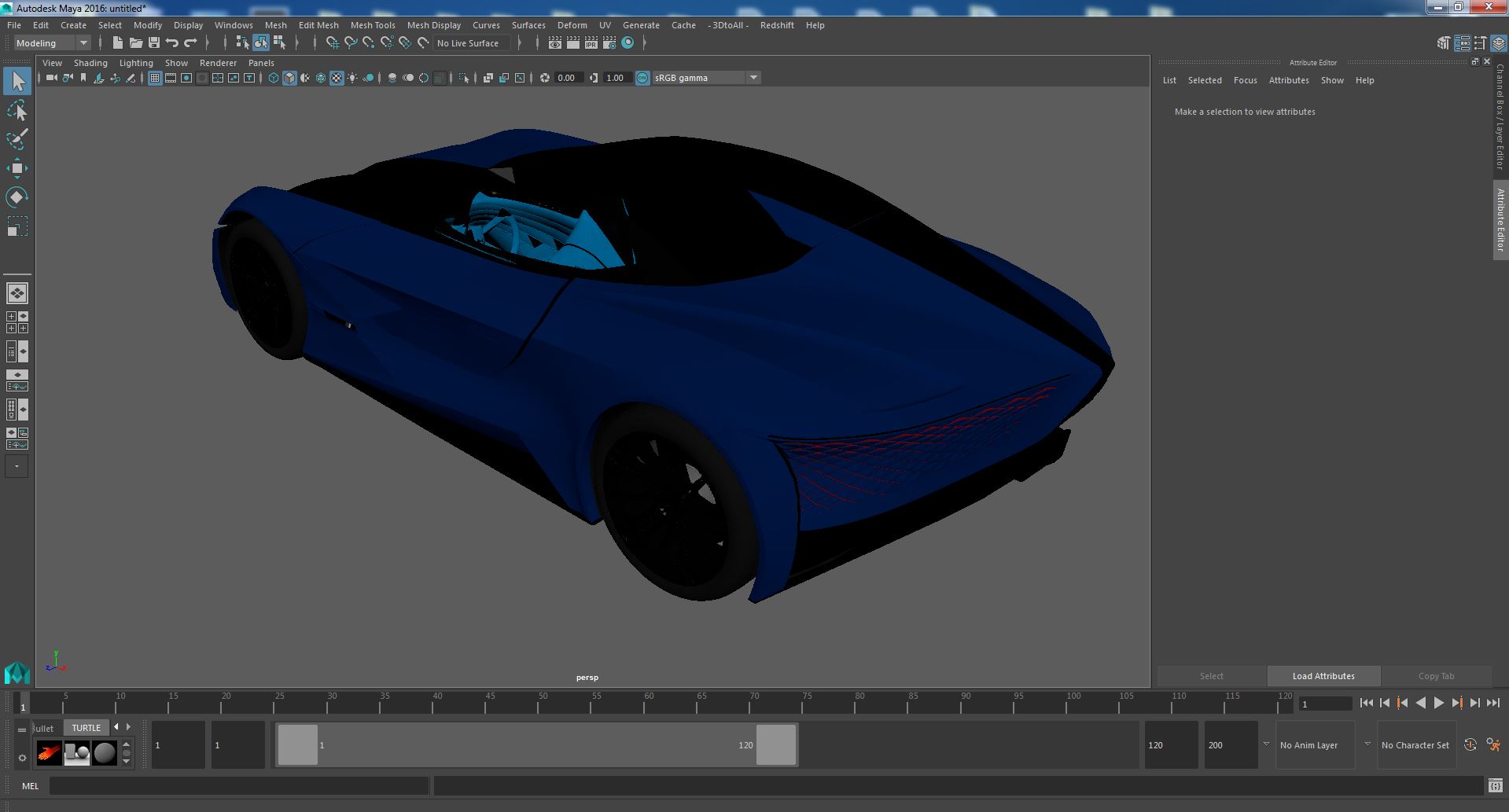
Task: Click the range slider left handle
Action: (298, 744)
